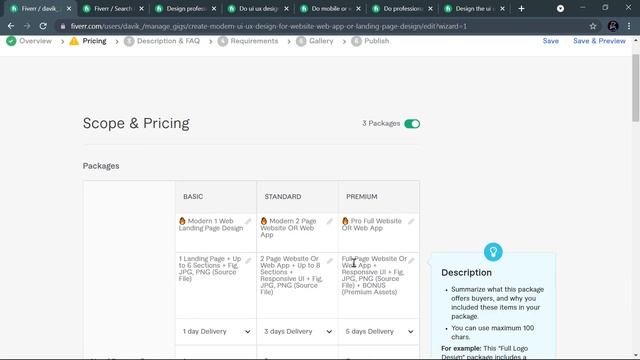
Task: Click the Save link
Action: pos(551,41)
